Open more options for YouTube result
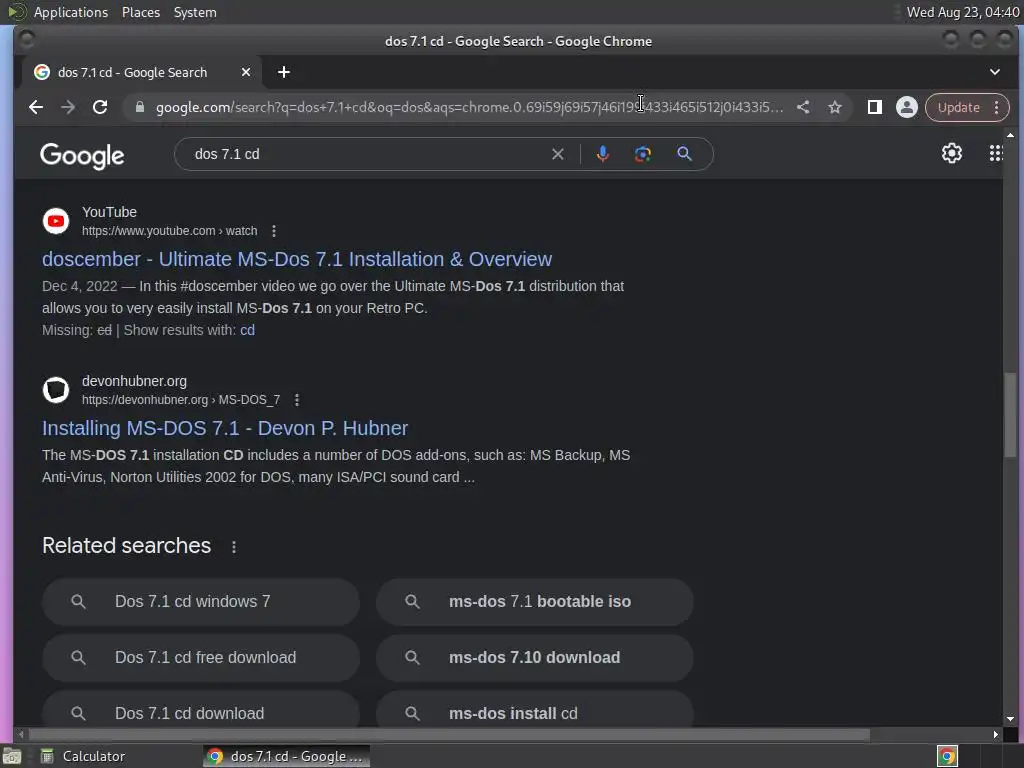The height and width of the screenshot is (768, 1024). click(x=274, y=231)
